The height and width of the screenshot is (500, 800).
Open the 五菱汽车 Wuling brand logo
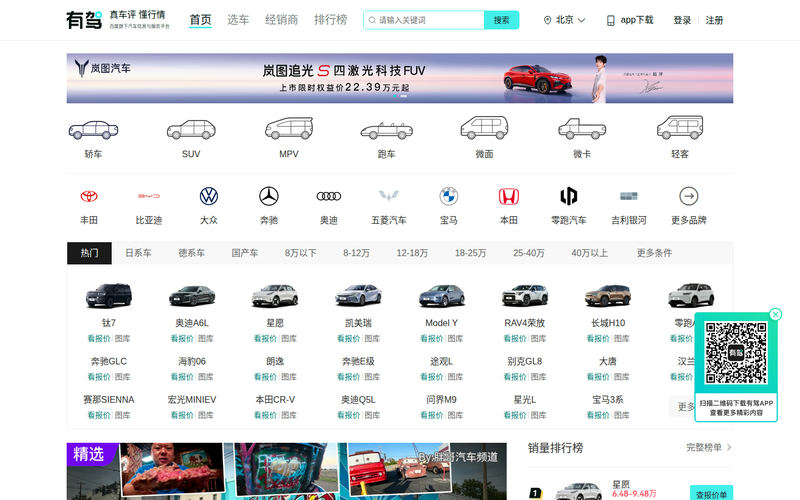click(x=389, y=196)
